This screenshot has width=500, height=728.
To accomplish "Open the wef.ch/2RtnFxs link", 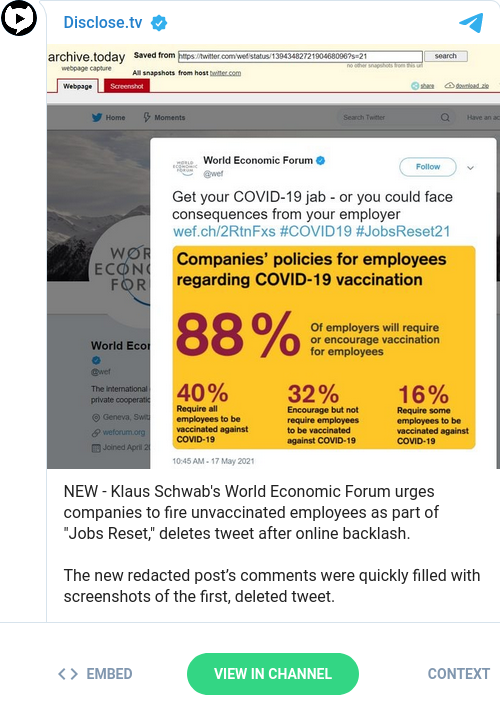I will [224, 231].
